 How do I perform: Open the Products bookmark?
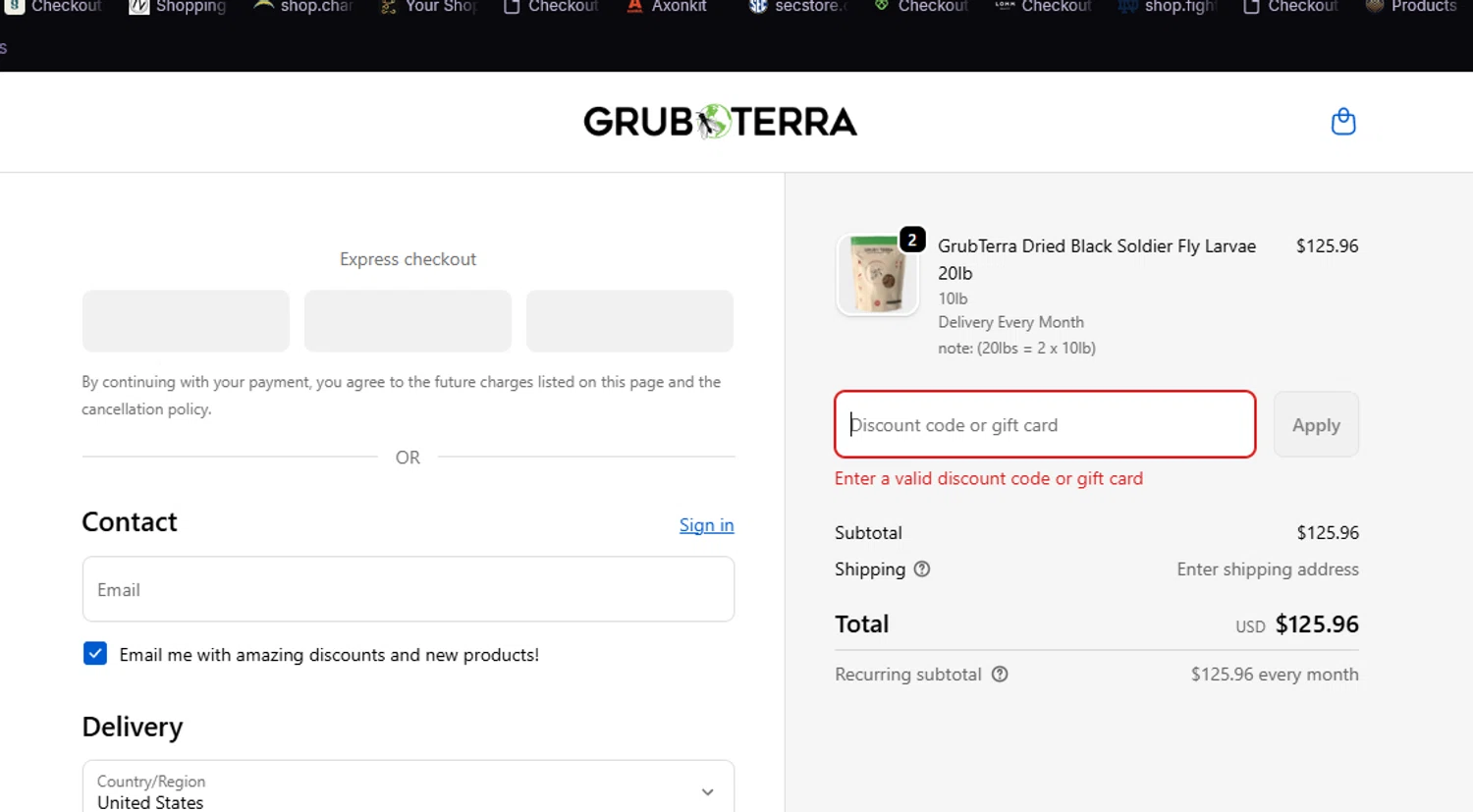pyautogui.click(x=1412, y=7)
